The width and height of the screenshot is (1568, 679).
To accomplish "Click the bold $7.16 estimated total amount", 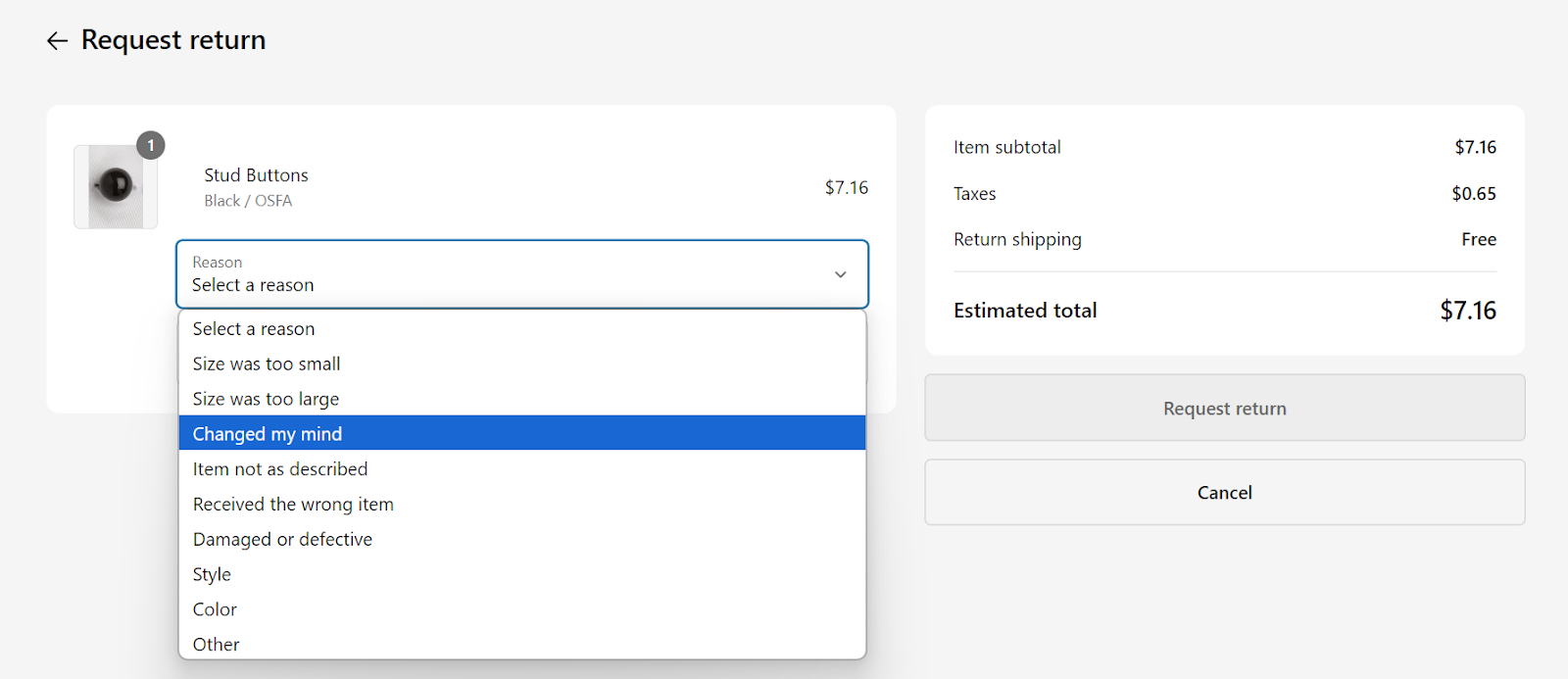I will pos(1468,311).
